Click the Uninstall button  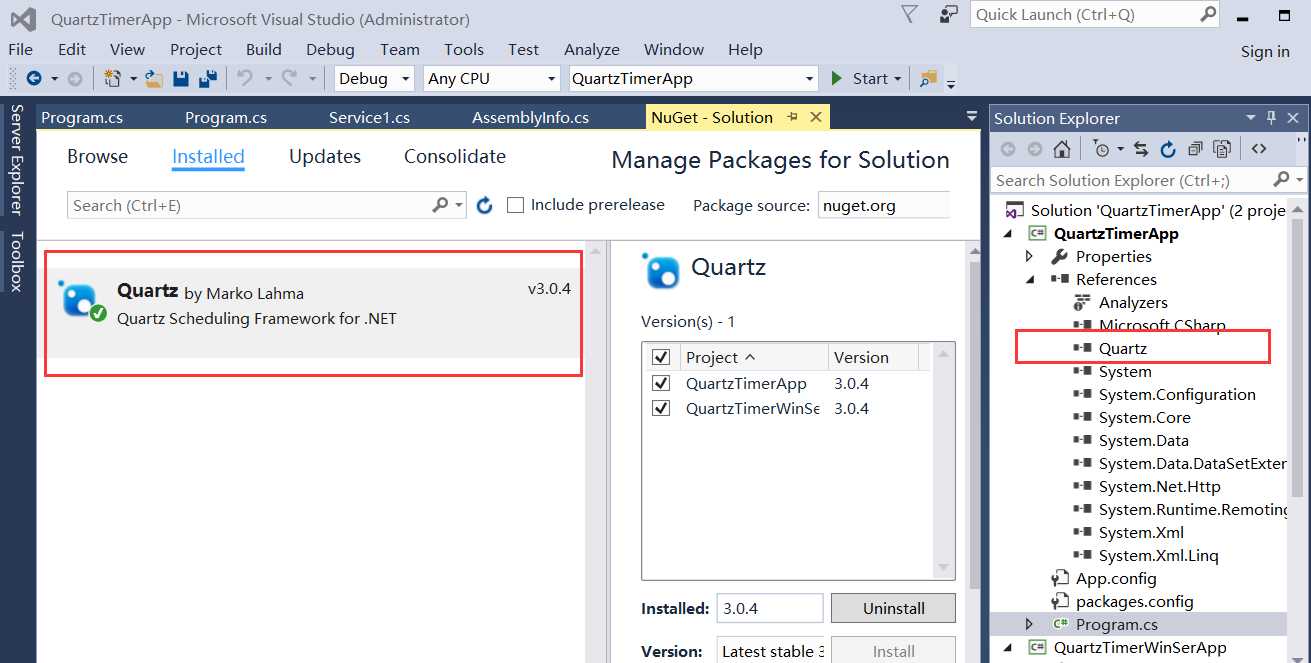[894, 608]
